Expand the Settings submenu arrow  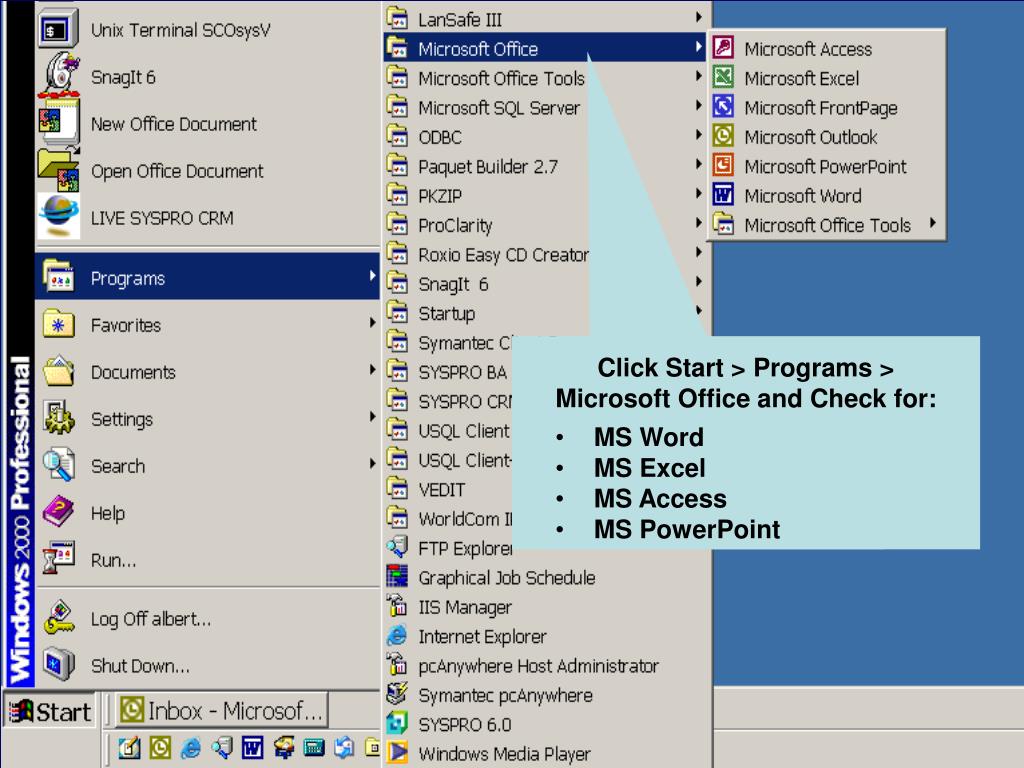coord(372,417)
